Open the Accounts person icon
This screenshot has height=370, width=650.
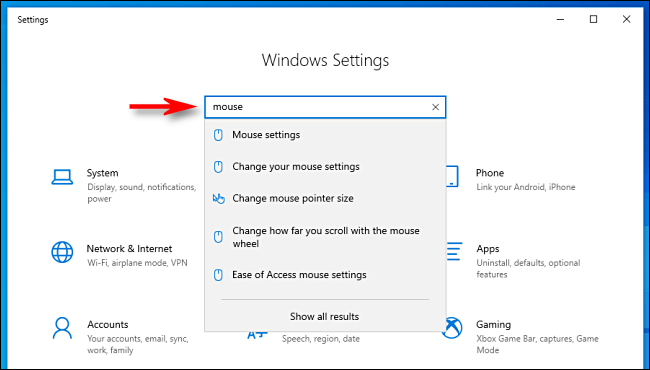[x=62, y=328]
